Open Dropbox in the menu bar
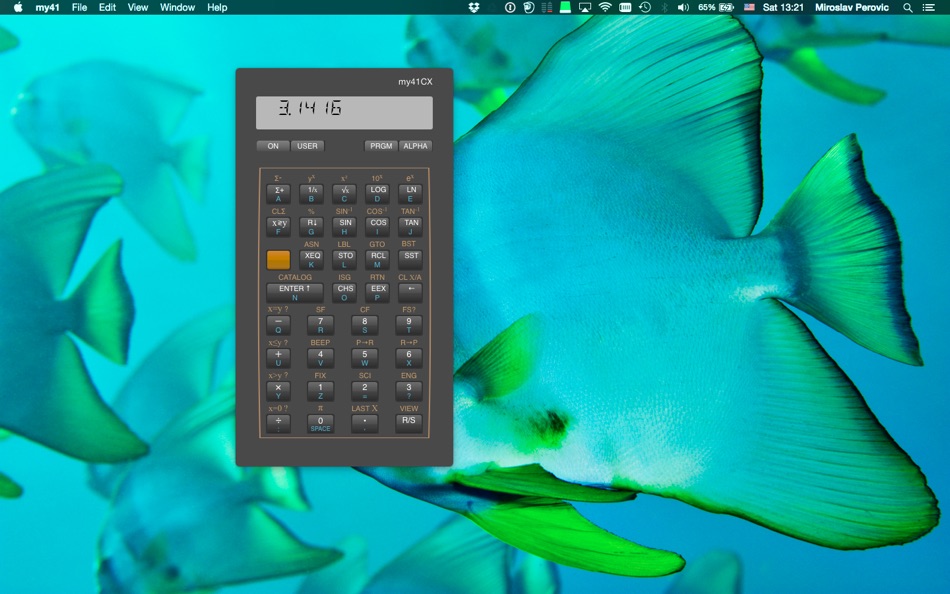The height and width of the screenshot is (594, 950). [x=474, y=7]
